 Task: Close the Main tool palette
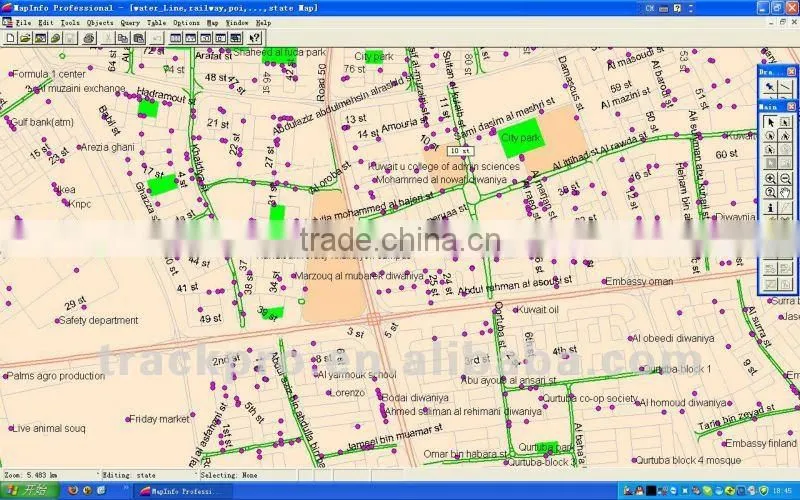point(791,107)
